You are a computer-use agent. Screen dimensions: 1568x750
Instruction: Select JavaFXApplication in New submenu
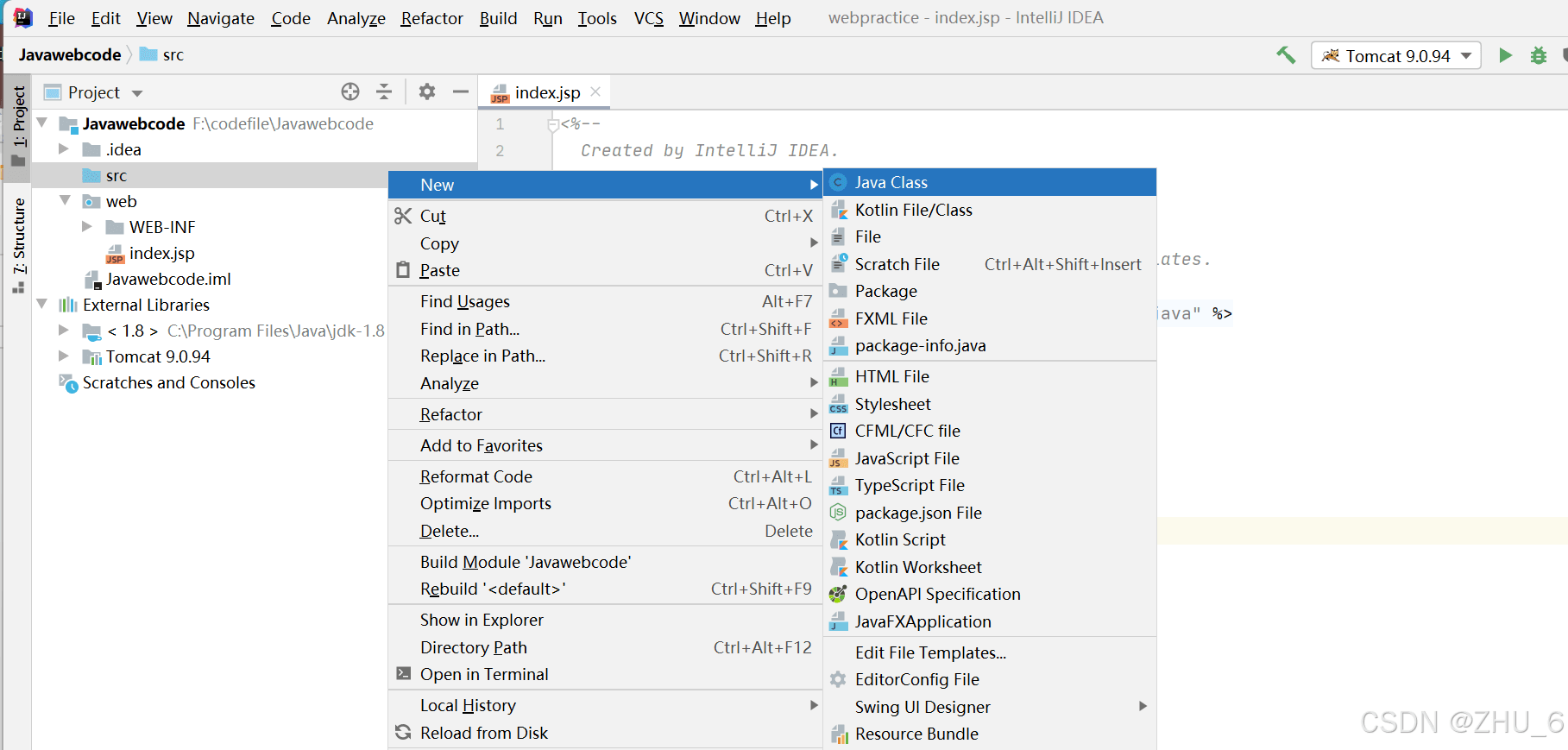[990, 621]
